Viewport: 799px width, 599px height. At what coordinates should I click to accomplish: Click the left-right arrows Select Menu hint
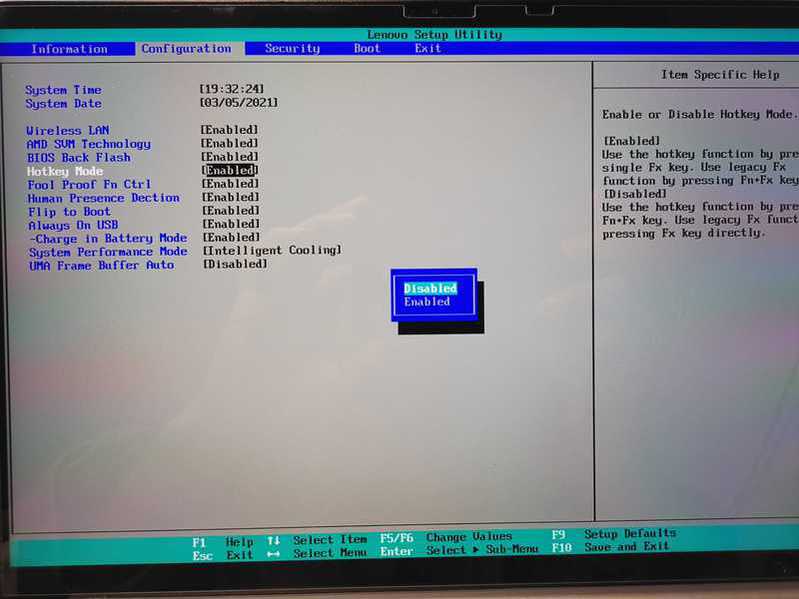pos(317,553)
